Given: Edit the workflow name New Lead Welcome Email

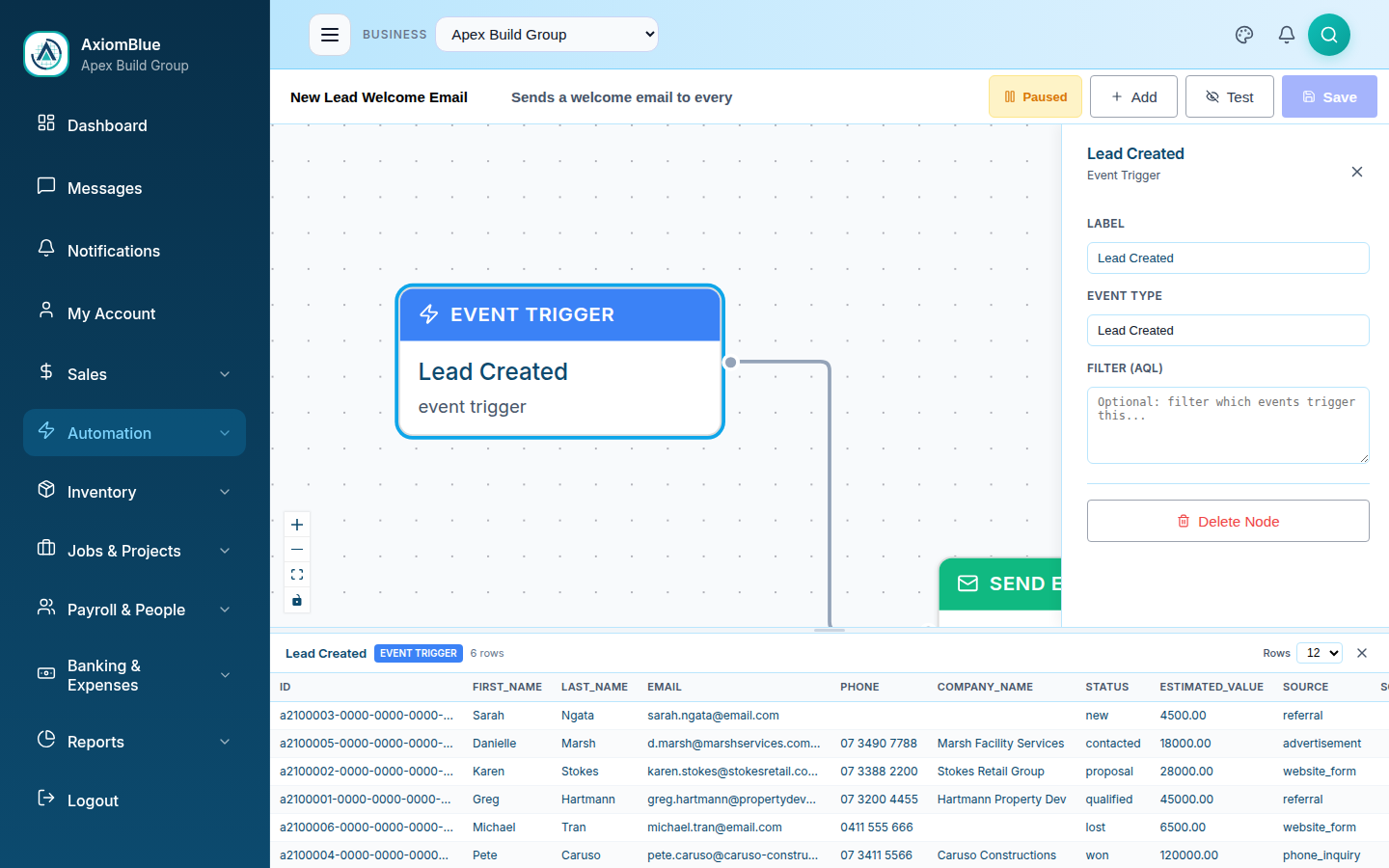Looking at the screenshot, I should point(379,96).
